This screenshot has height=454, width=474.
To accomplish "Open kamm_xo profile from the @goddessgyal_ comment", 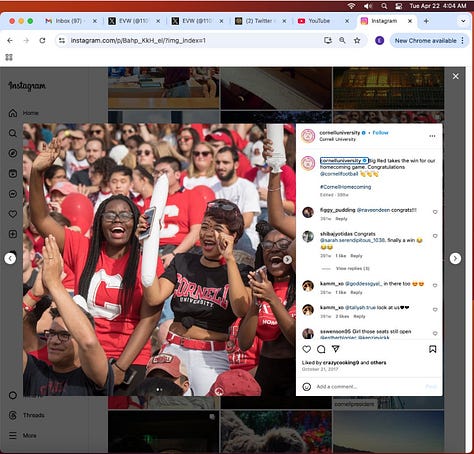I will pos(332,284).
